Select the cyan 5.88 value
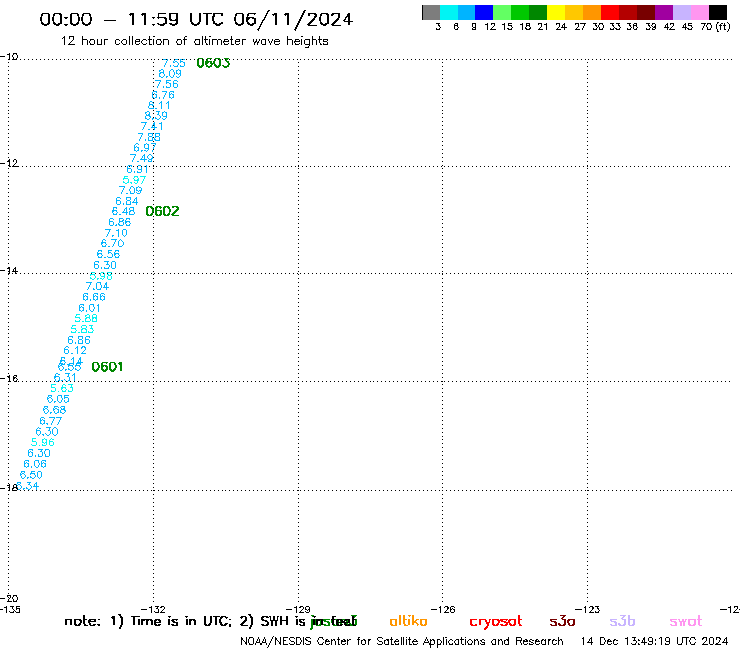The image size is (740, 650). click(x=86, y=318)
